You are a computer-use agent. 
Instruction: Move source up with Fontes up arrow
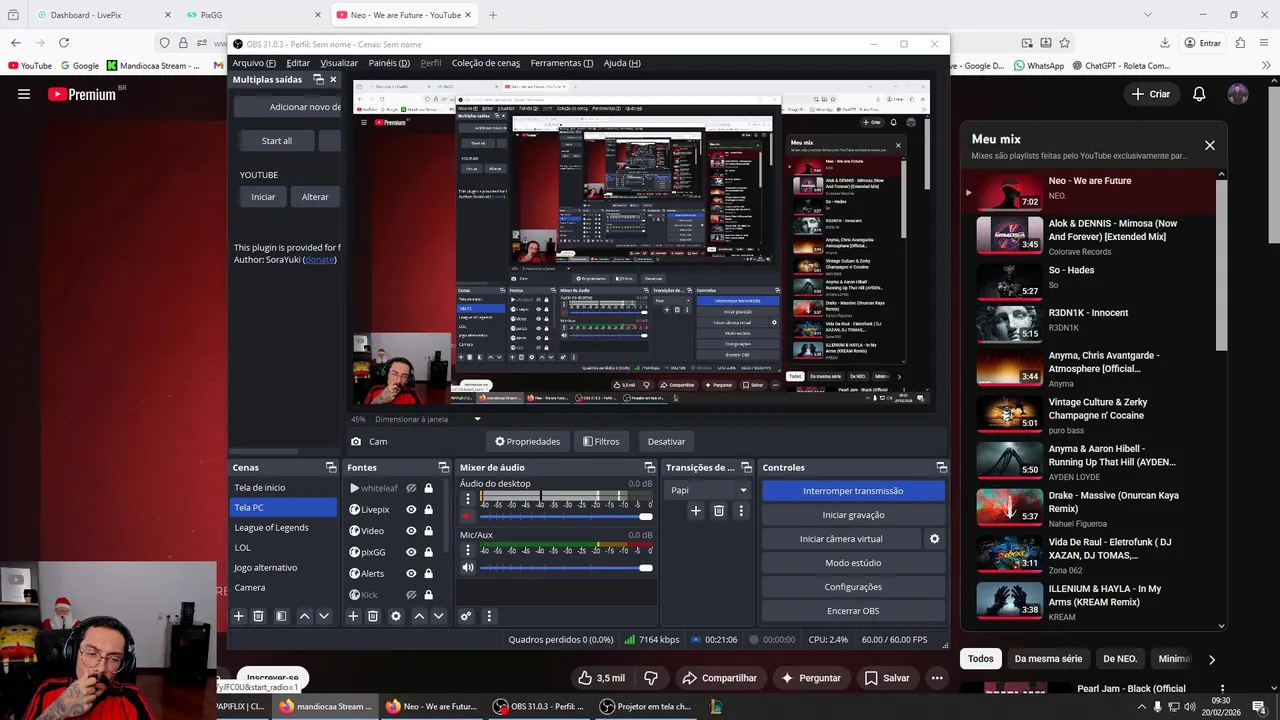pos(419,616)
